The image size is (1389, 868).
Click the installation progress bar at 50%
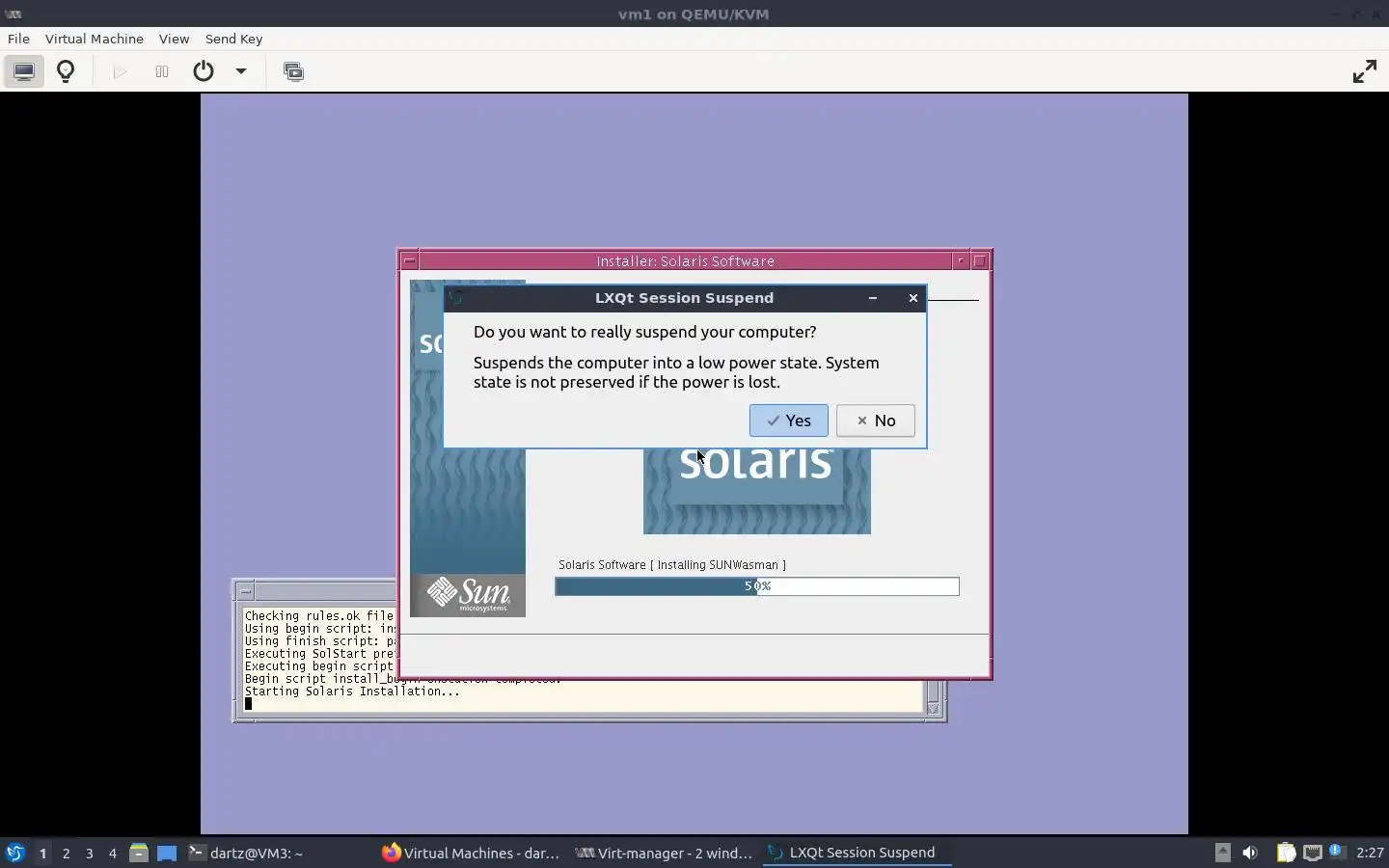click(757, 586)
